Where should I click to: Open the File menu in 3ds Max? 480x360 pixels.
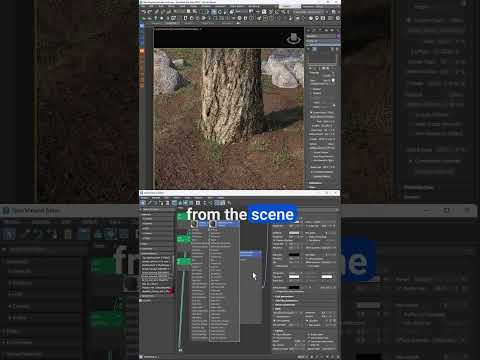143,6
